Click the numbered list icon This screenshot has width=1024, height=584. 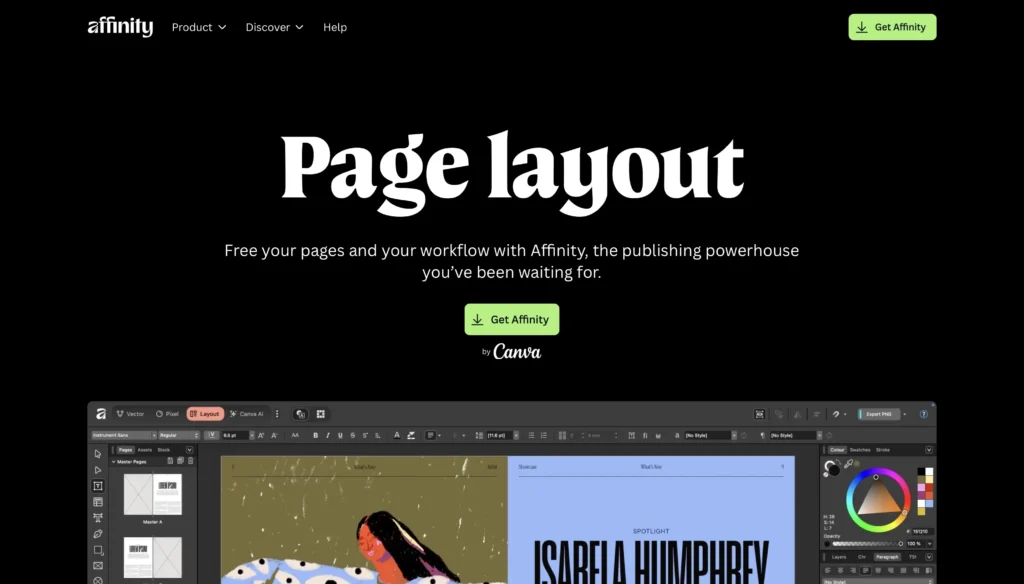(544, 435)
